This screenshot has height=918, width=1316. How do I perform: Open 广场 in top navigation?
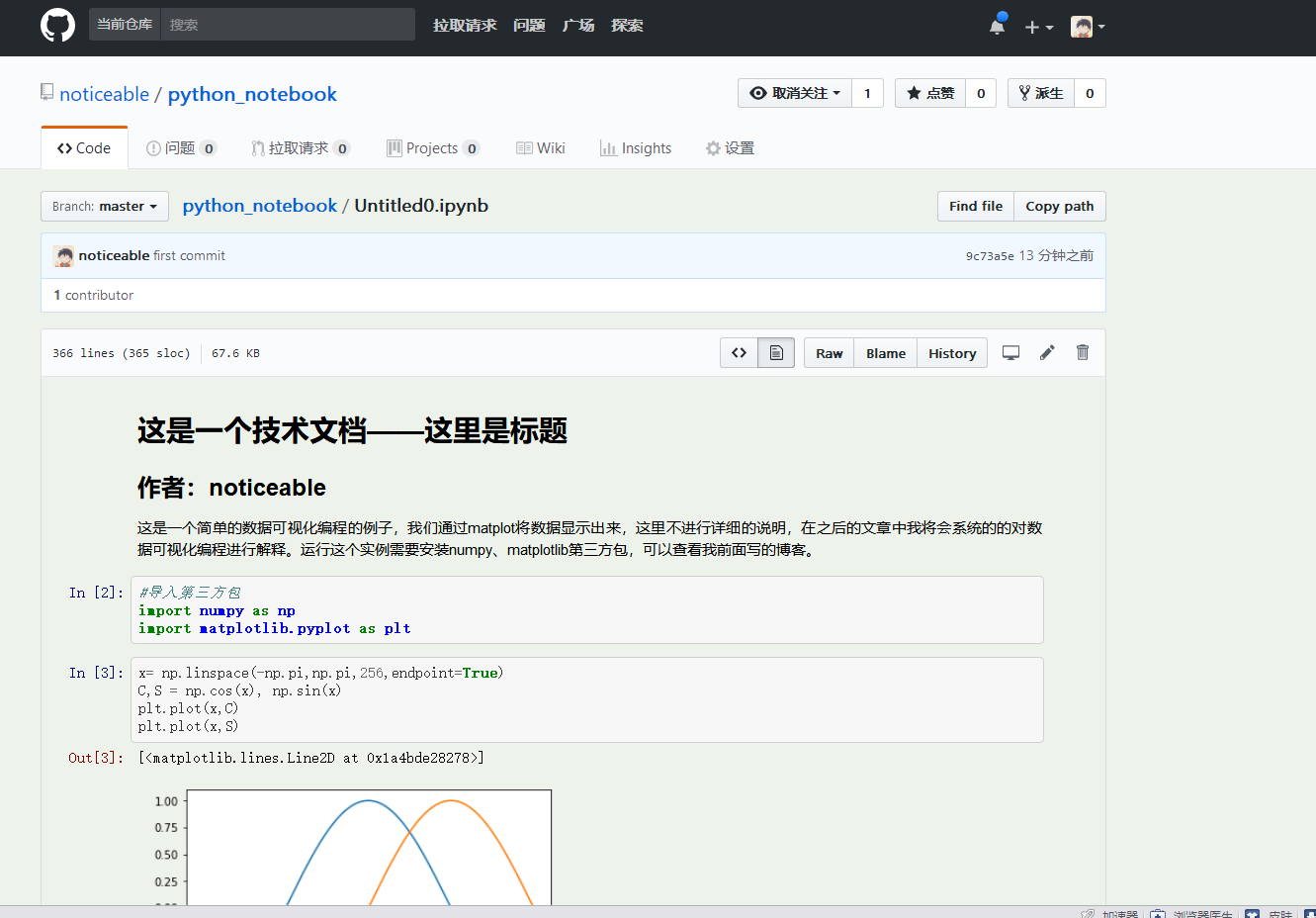click(x=578, y=26)
